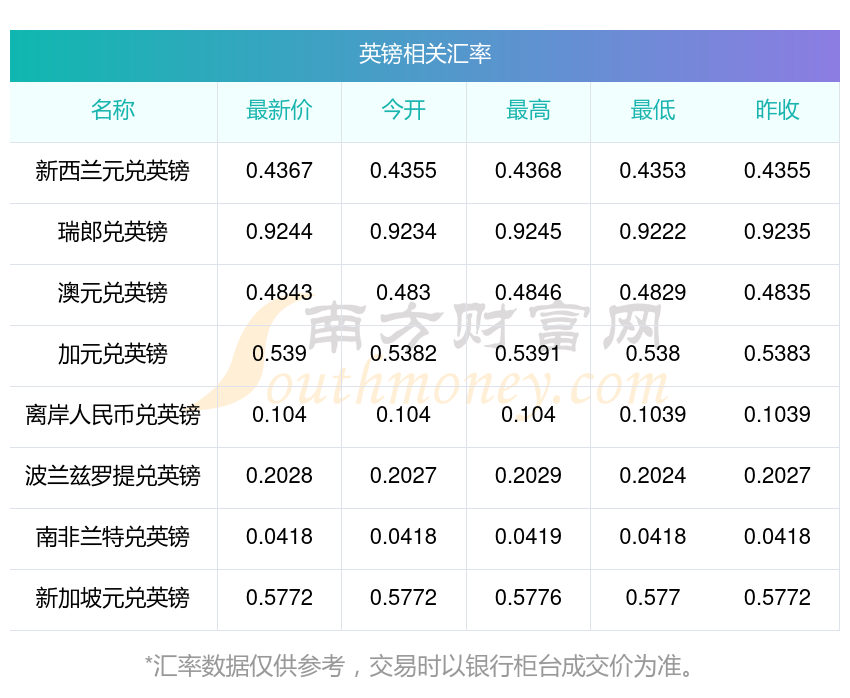The image size is (850, 698).
Task: Select the 0.9245 highest value cell
Action: (x=528, y=232)
